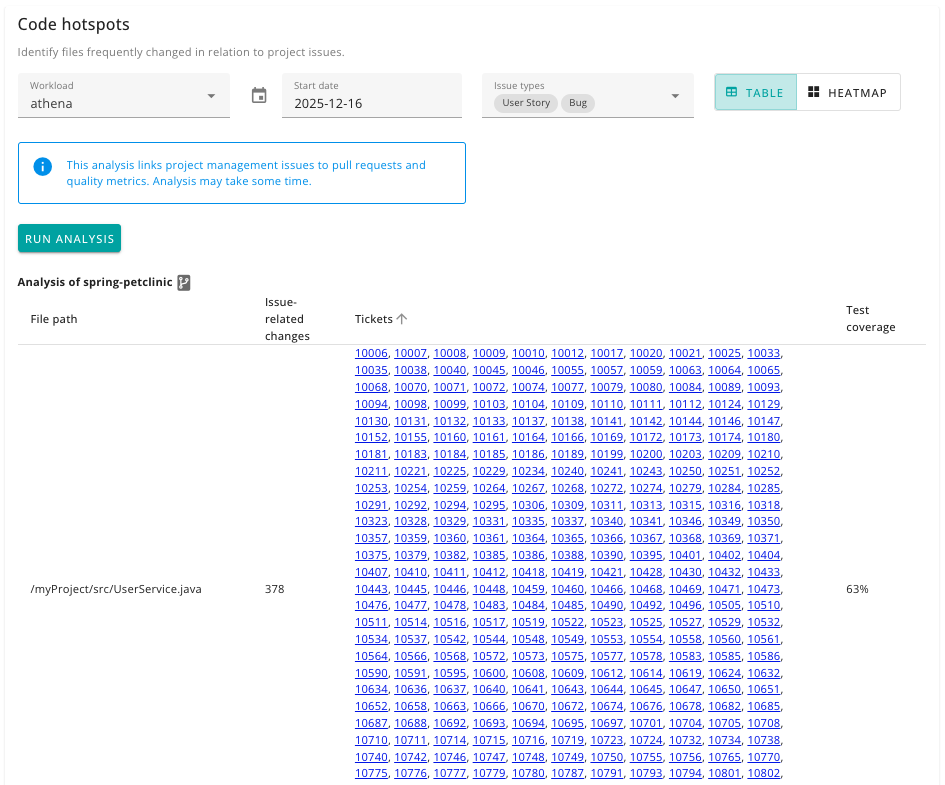945x785 pixels.
Task: Deselect the User Story issue type chip
Action: pyautogui.click(x=528, y=102)
